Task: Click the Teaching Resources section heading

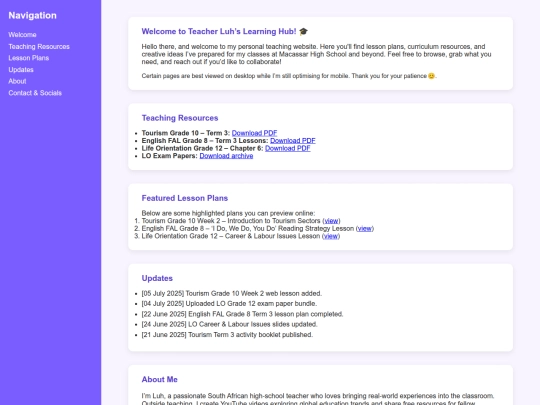Action: (180, 118)
